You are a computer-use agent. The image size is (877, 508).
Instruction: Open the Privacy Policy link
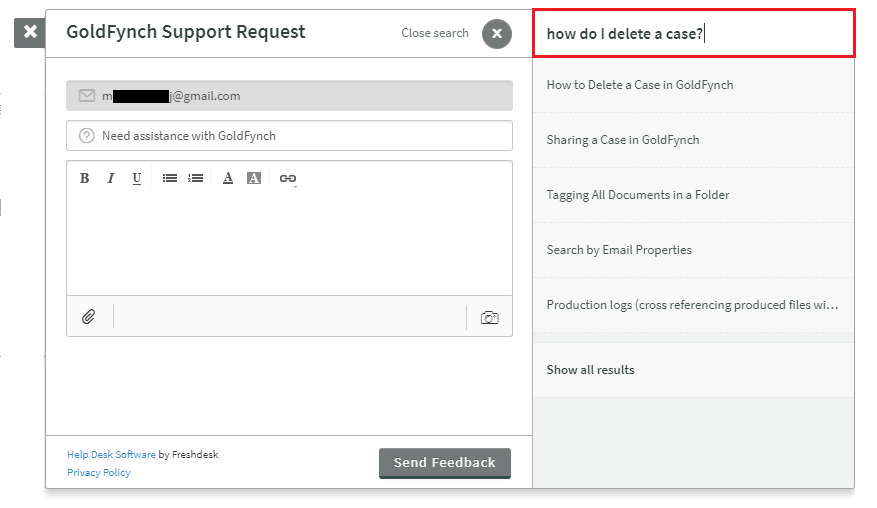click(x=98, y=472)
